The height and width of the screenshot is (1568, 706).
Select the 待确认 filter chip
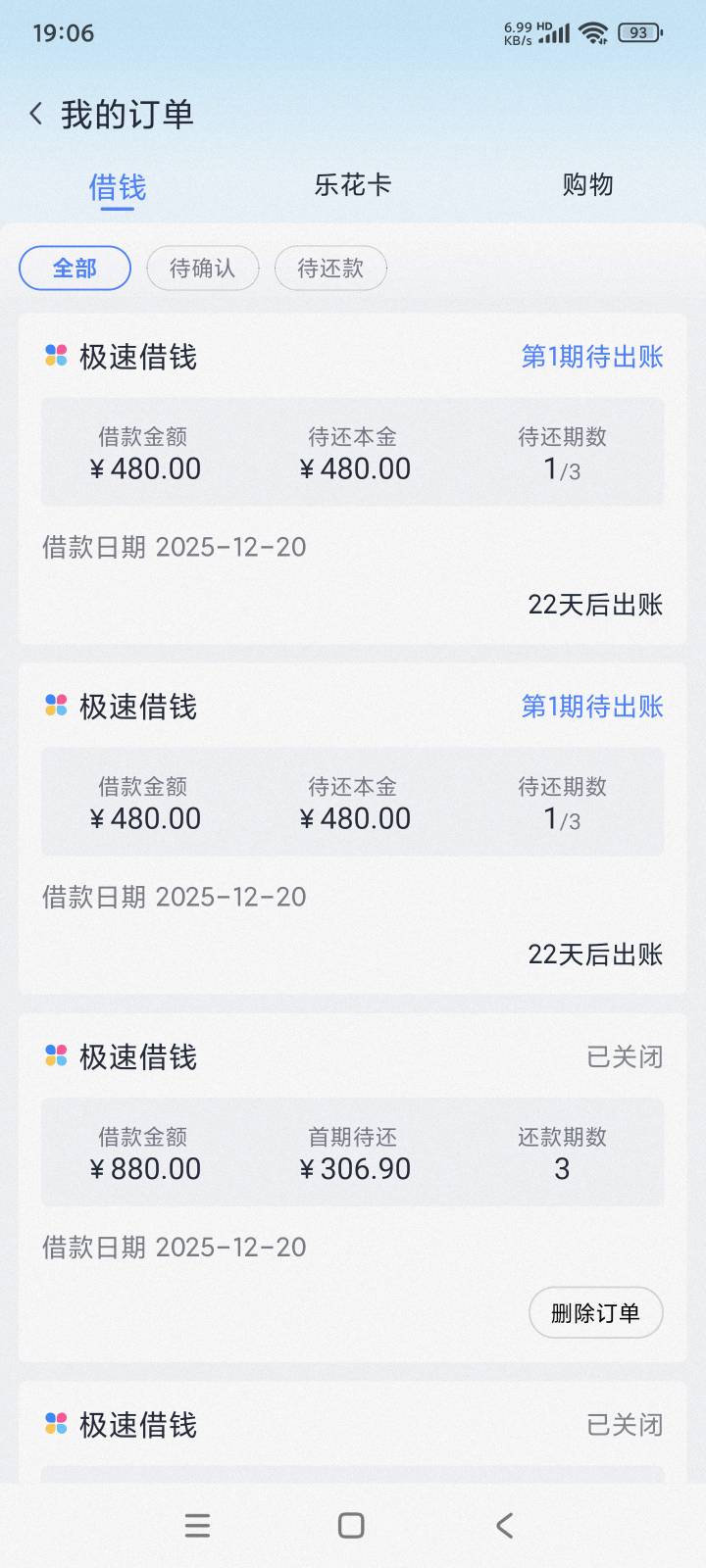pos(202,269)
